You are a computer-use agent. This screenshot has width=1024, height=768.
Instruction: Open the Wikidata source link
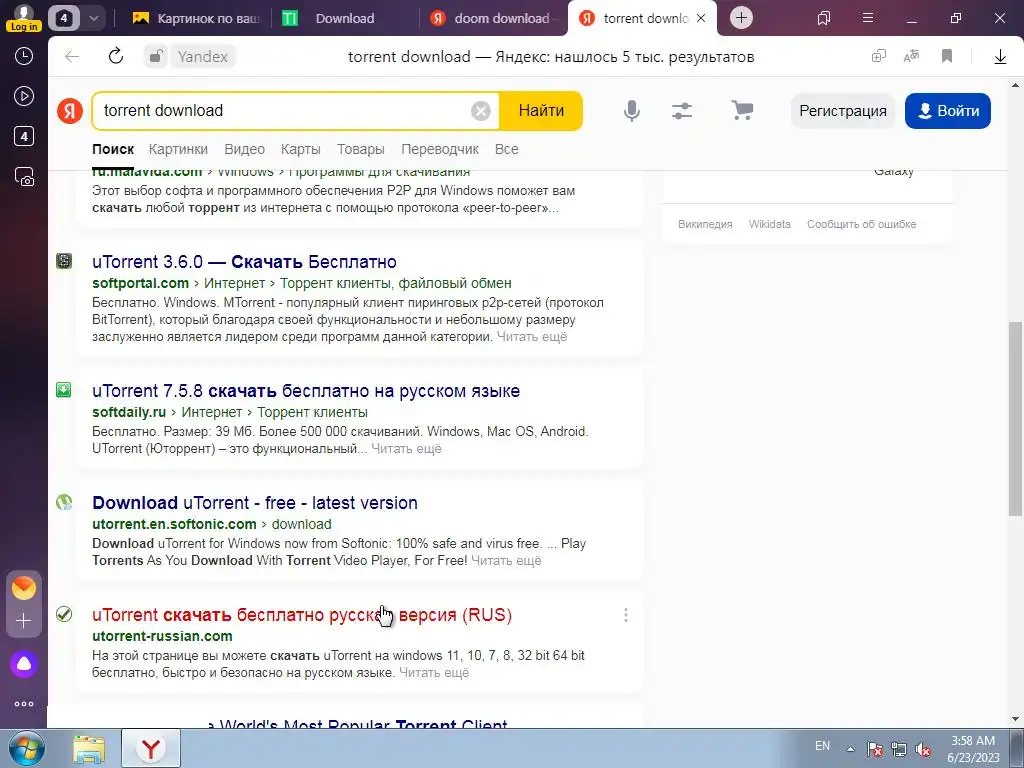tap(769, 224)
